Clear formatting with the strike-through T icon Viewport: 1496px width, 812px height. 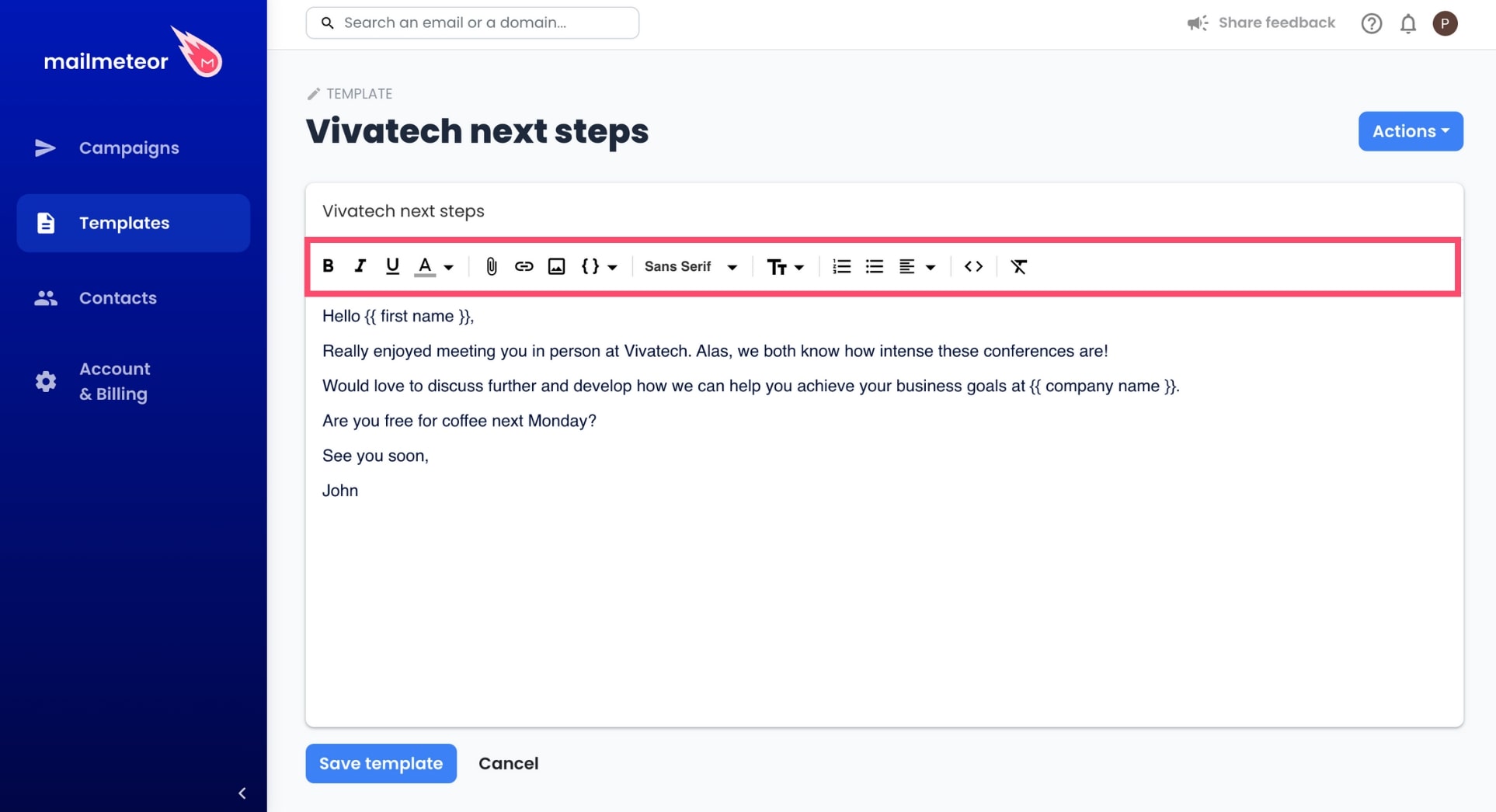1018,266
